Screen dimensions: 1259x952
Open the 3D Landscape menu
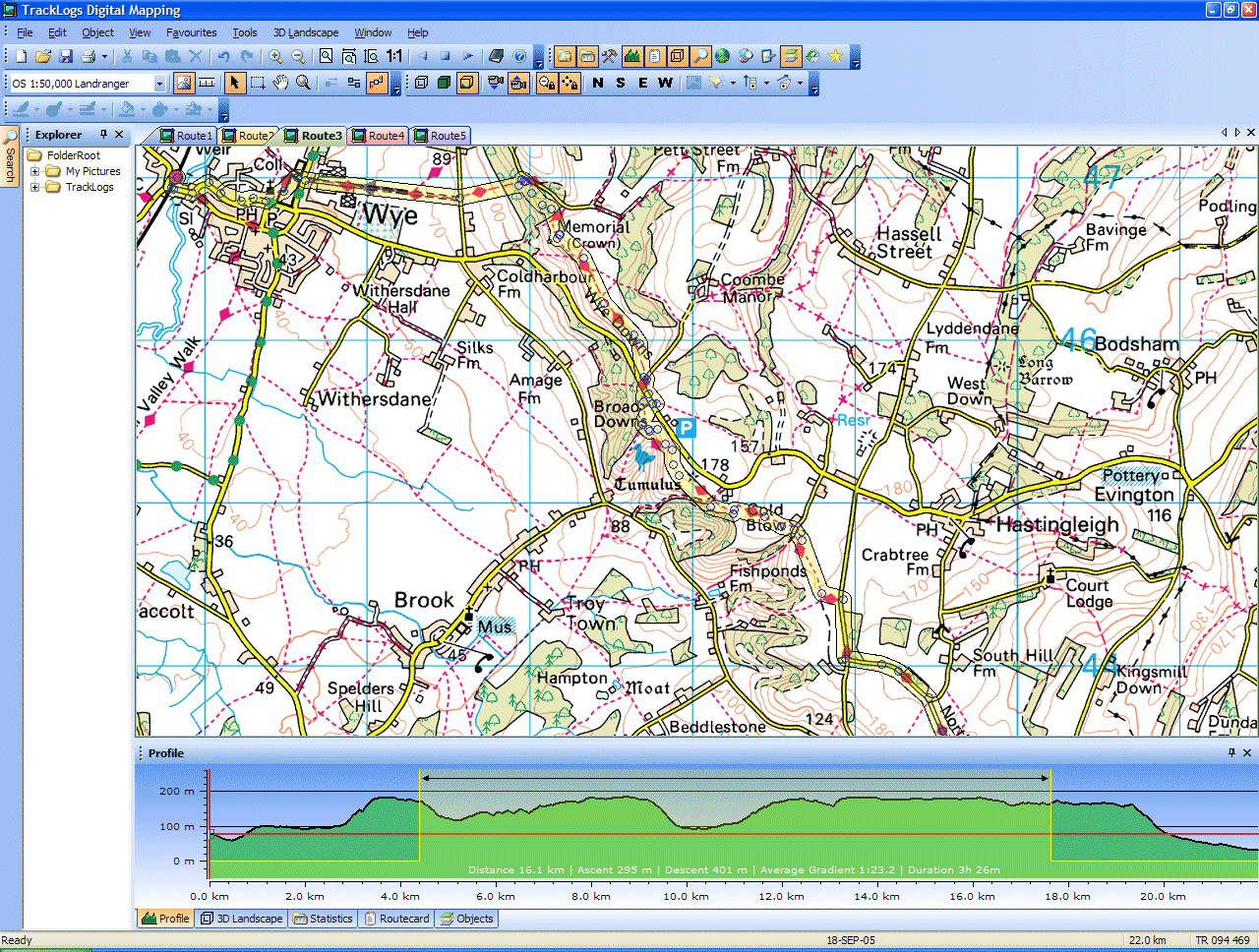(305, 32)
